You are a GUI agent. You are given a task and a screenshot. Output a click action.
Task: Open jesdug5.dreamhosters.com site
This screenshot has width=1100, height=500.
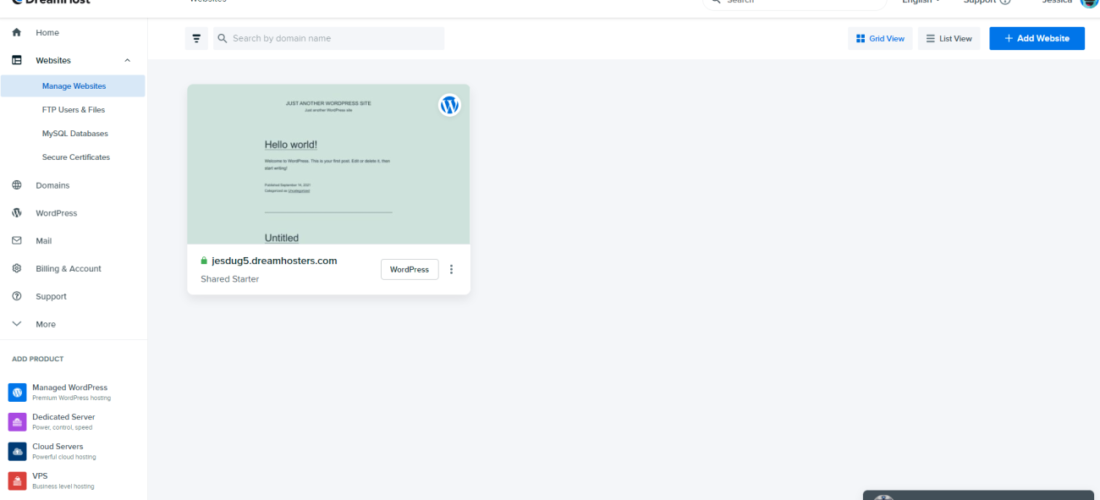click(274, 261)
